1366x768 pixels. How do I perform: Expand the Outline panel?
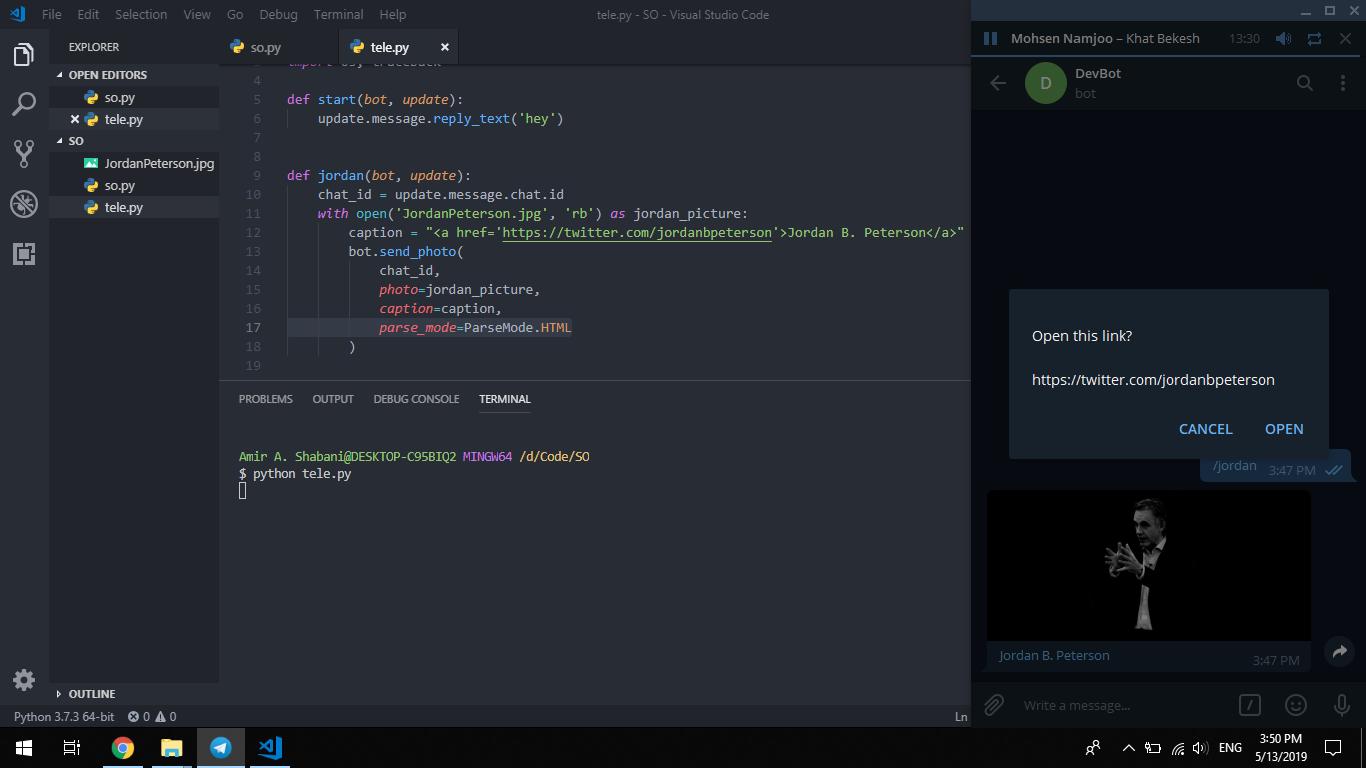coord(91,693)
